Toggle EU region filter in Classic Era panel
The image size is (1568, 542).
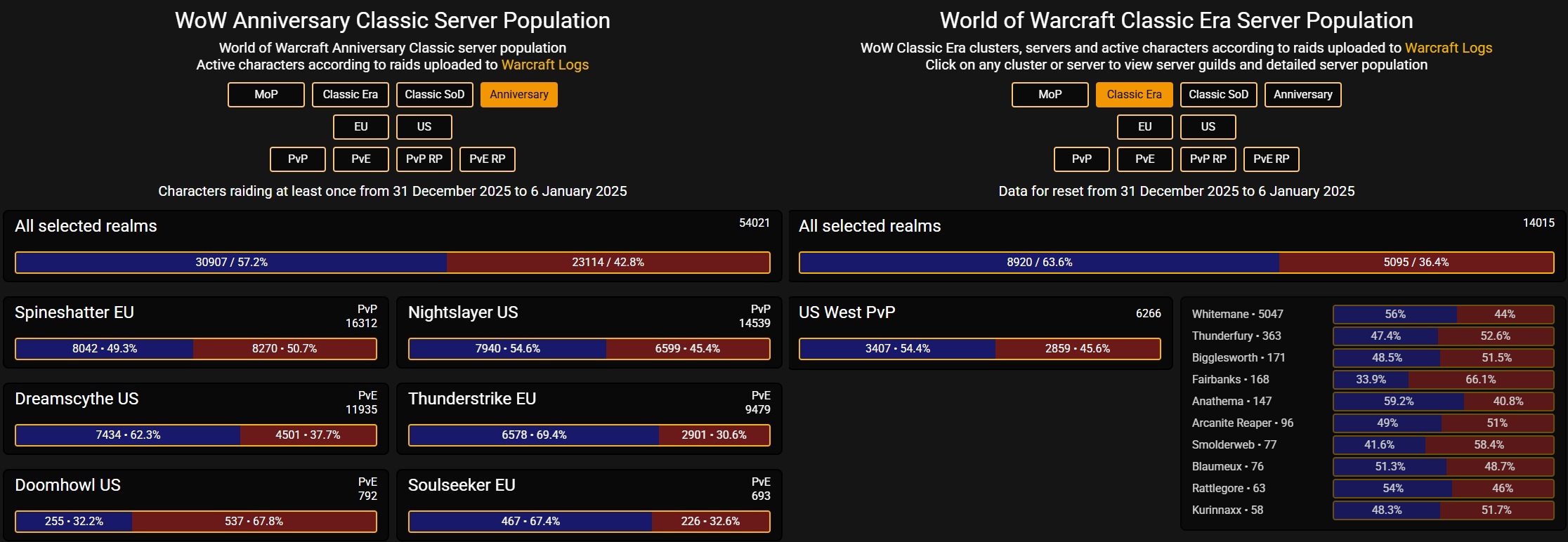(x=1145, y=127)
